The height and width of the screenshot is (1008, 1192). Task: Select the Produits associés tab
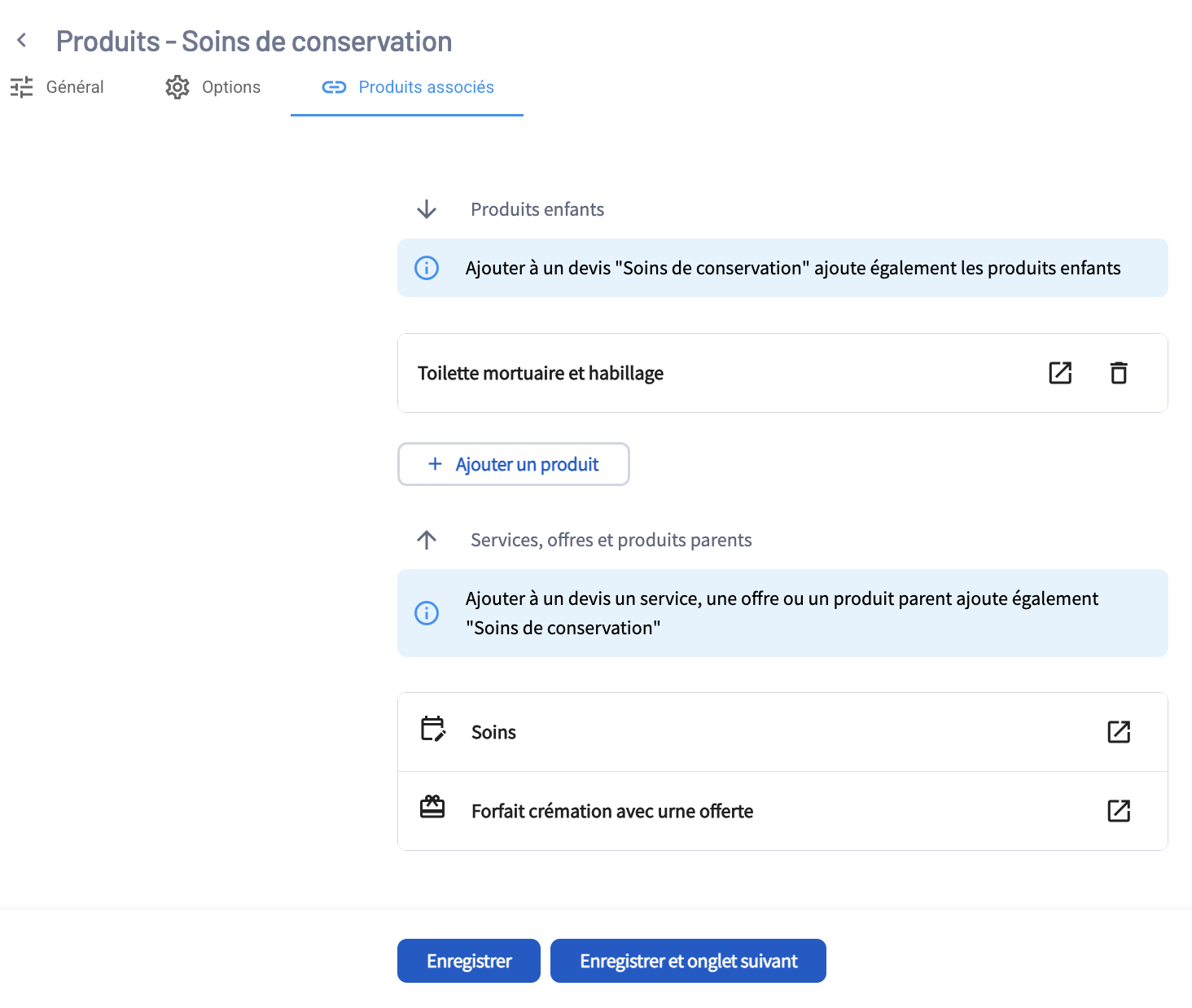[x=407, y=87]
